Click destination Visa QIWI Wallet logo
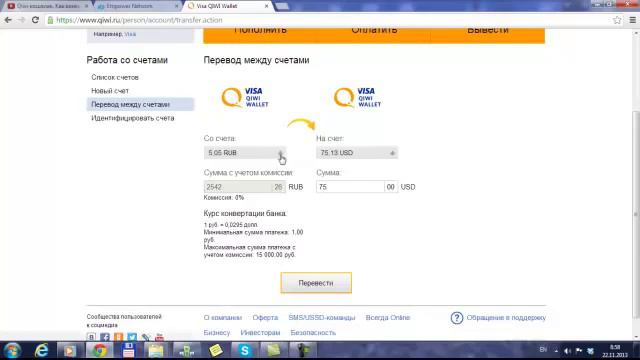640x360 pixels. click(x=357, y=98)
